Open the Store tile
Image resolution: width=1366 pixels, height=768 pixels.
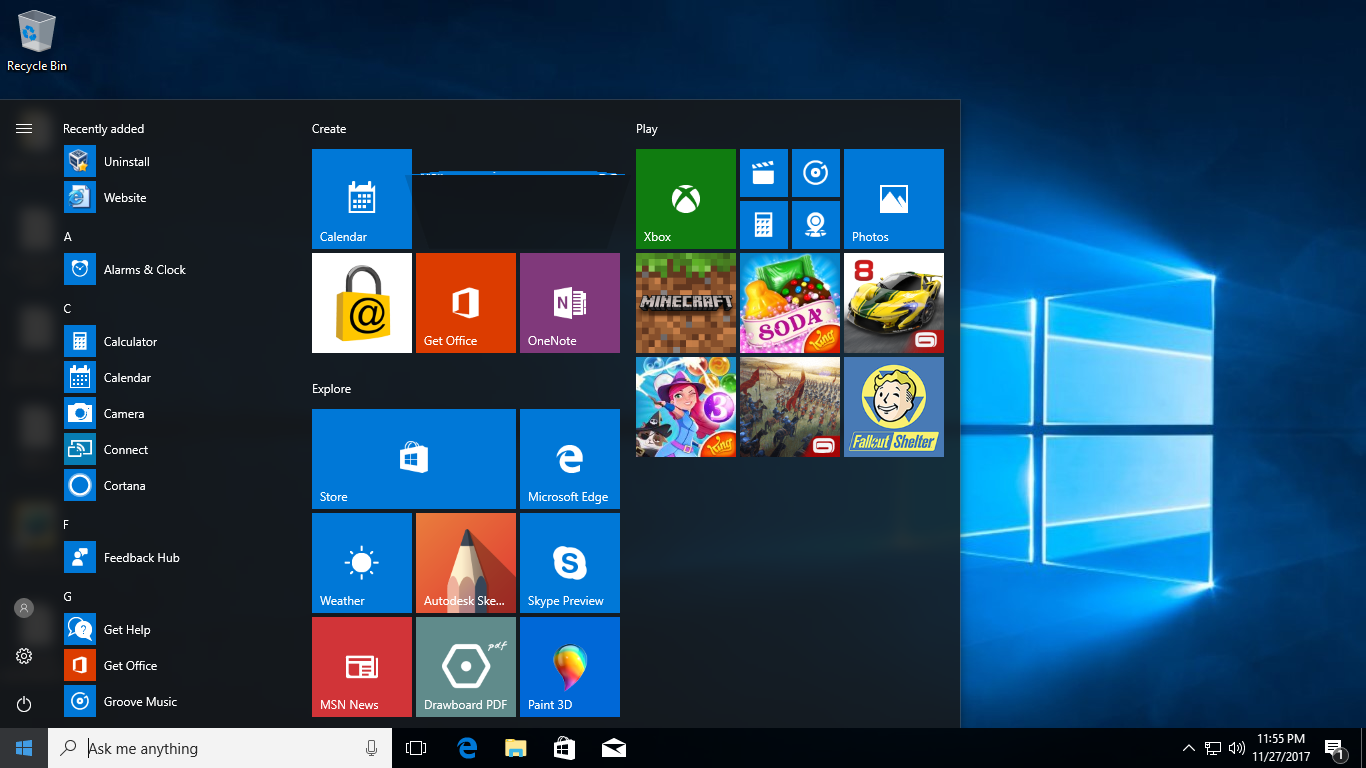click(414, 459)
